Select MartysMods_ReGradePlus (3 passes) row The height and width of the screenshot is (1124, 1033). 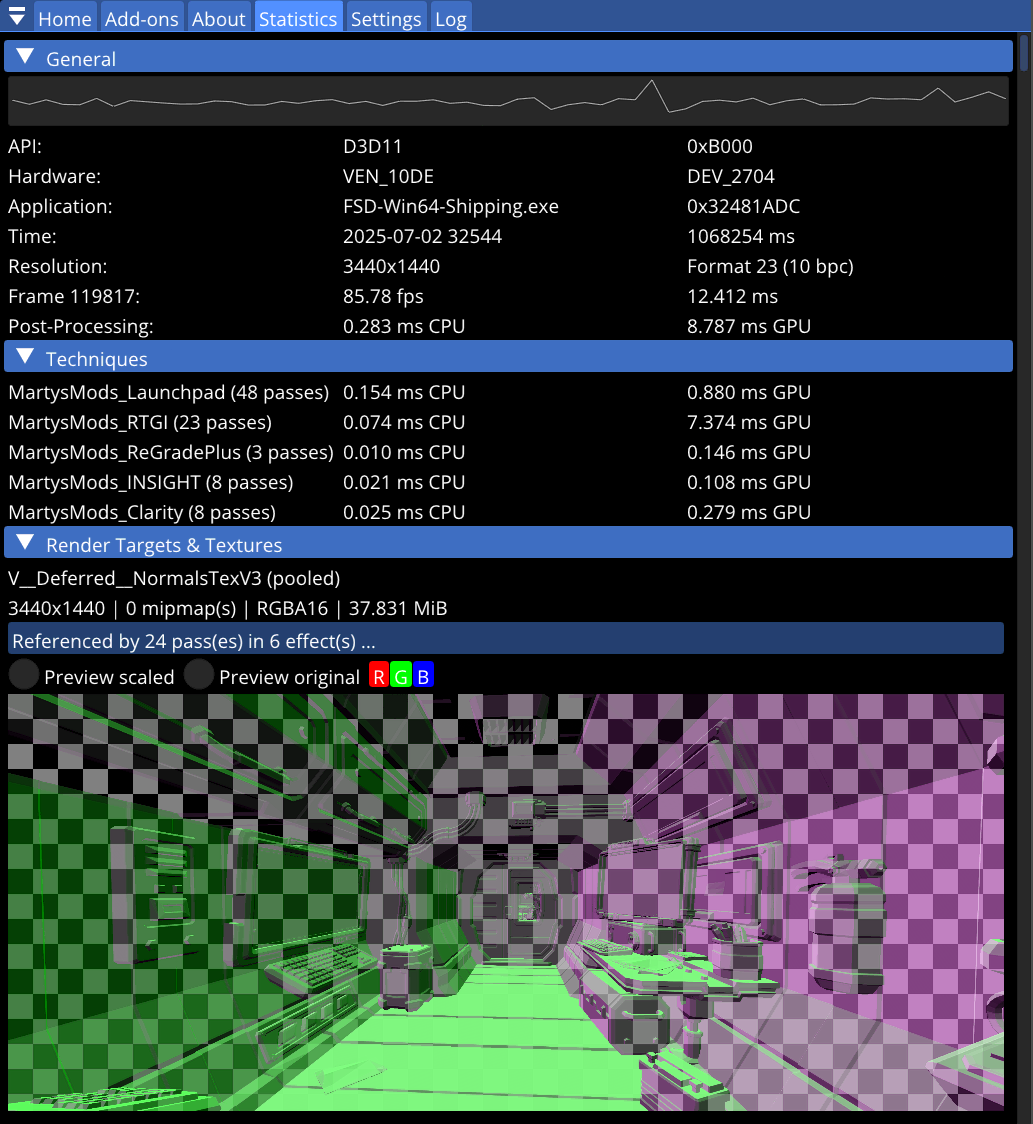171,452
